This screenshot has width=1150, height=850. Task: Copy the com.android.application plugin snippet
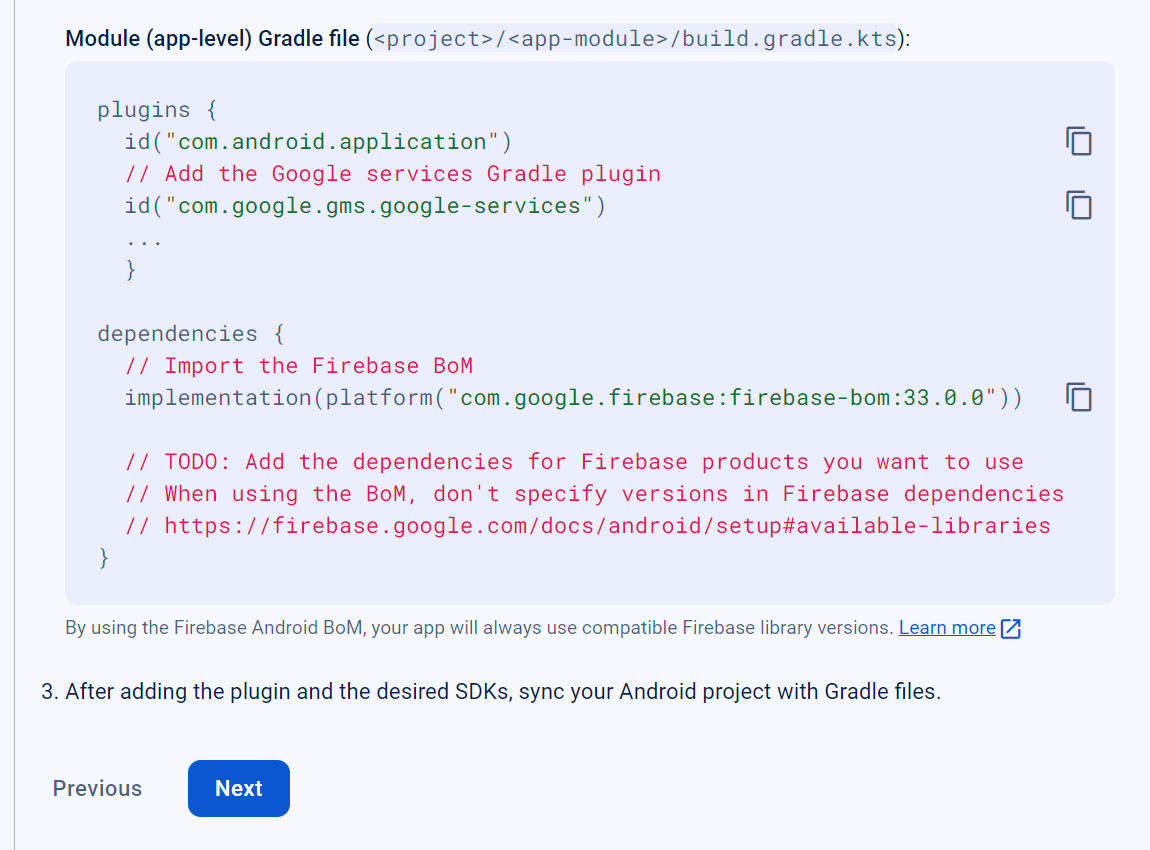[1078, 141]
